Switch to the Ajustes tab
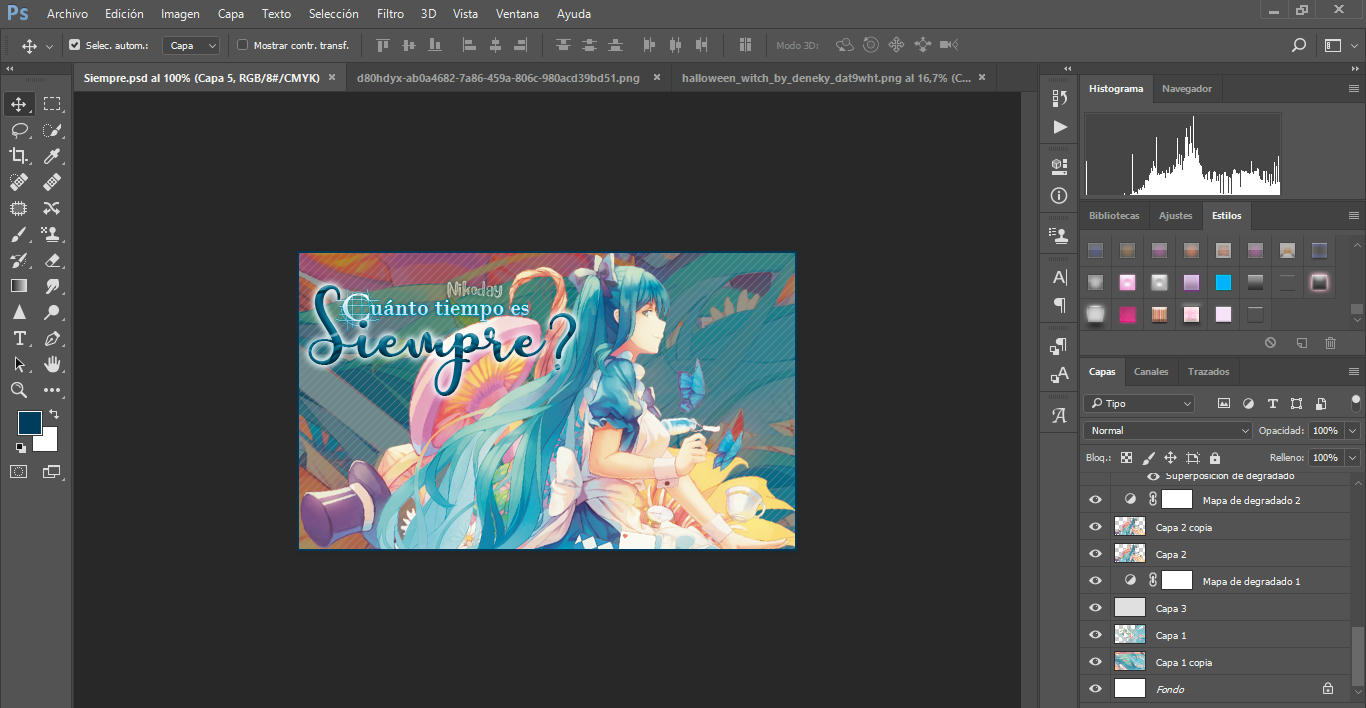The width and height of the screenshot is (1366, 708). point(1176,215)
